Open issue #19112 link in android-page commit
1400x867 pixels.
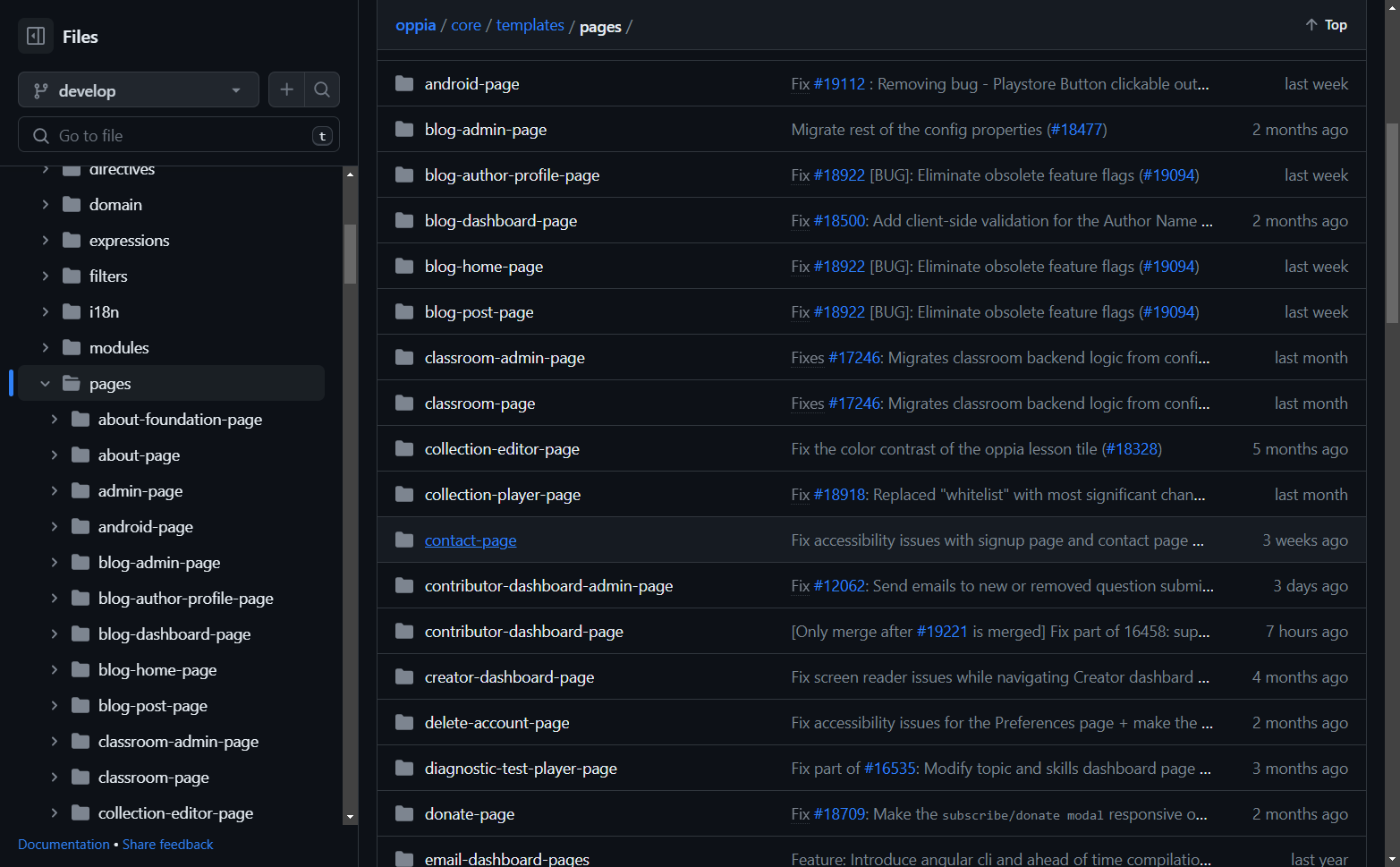tap(839, 83)
